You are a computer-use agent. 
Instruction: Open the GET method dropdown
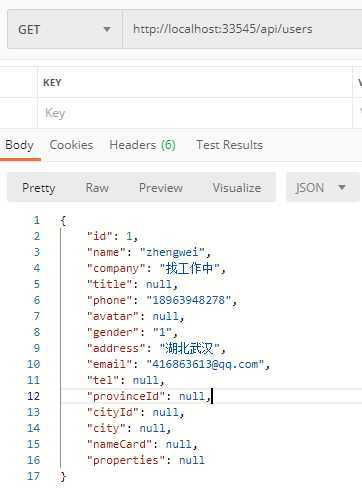pyautogui.click(x=65, y=29)
